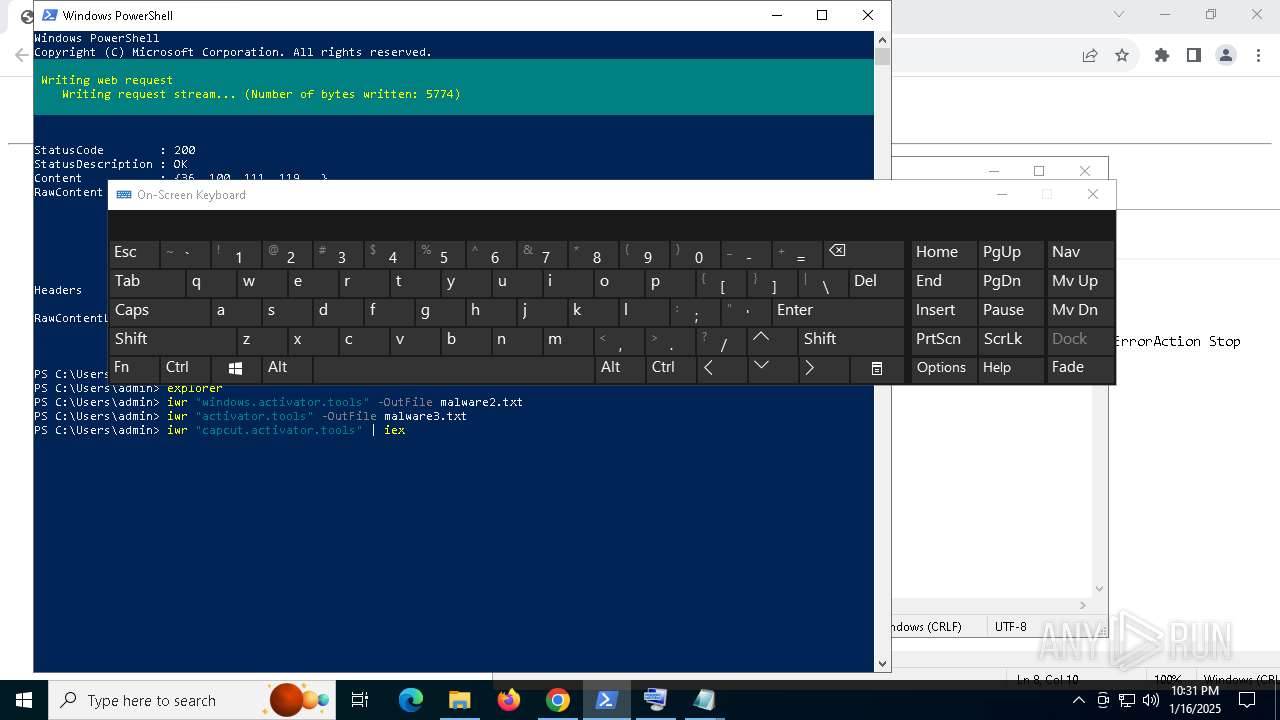The image size is (1280, 720).
Task: Click the Fade key
Action: (x=1080, y=368)
